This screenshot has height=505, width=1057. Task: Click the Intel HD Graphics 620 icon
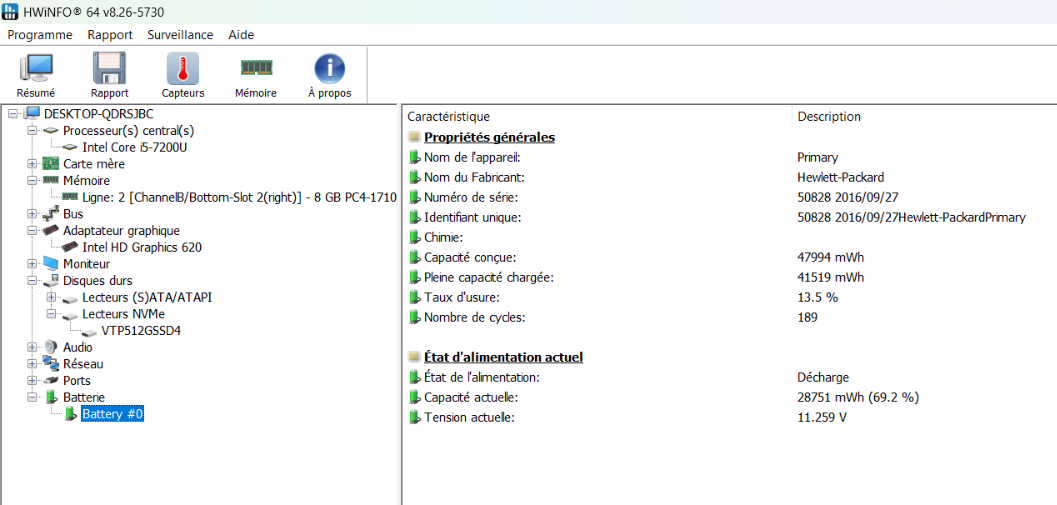pos(71,247)
